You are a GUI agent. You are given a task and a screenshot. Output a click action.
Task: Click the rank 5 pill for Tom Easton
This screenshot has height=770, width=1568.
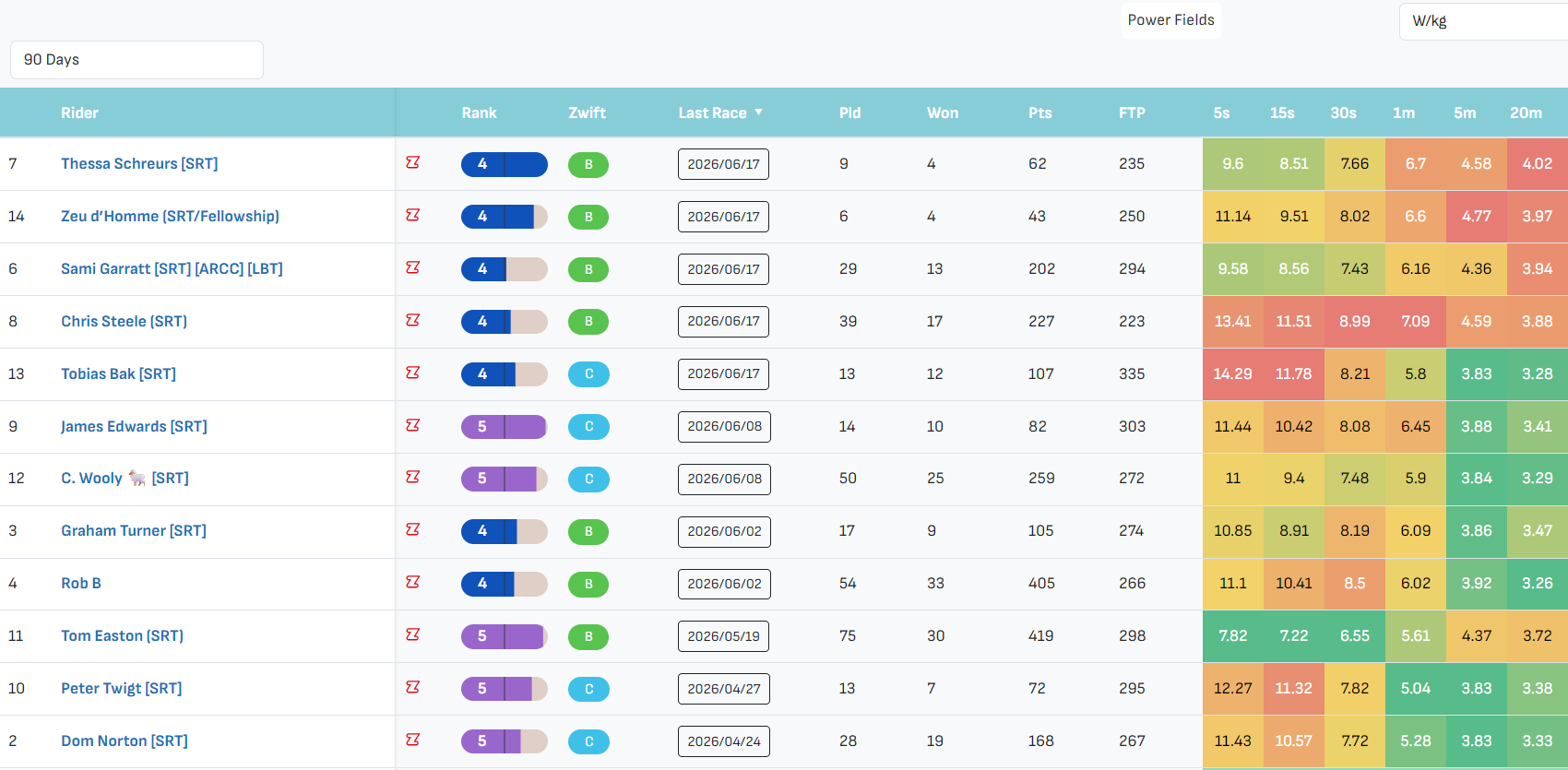pos(505,636)
